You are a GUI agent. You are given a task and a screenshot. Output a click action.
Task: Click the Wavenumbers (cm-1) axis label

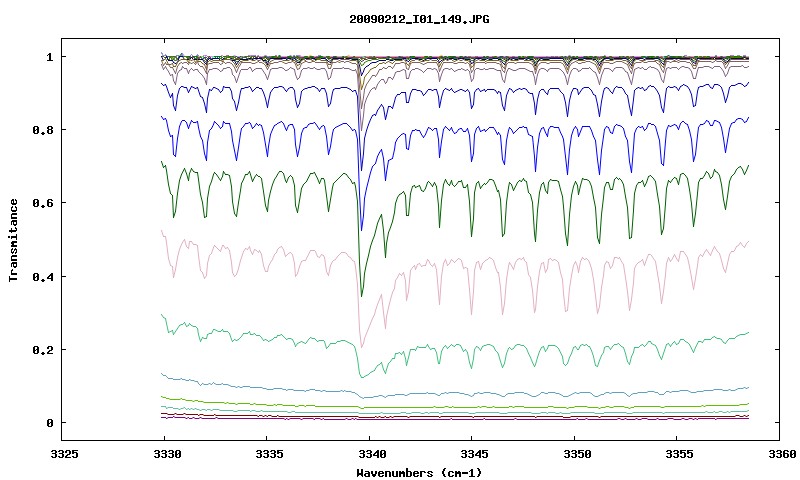click(419, 473)
